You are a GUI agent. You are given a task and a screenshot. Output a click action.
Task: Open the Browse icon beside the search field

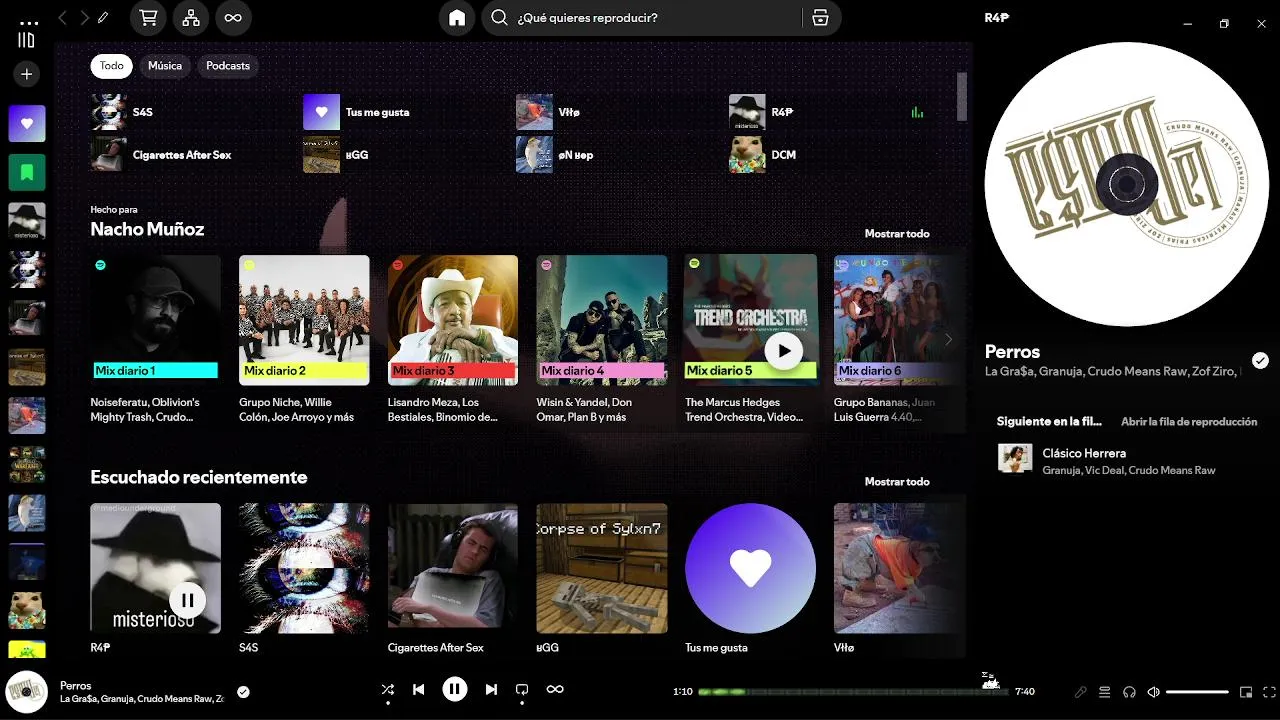(821, 18)
